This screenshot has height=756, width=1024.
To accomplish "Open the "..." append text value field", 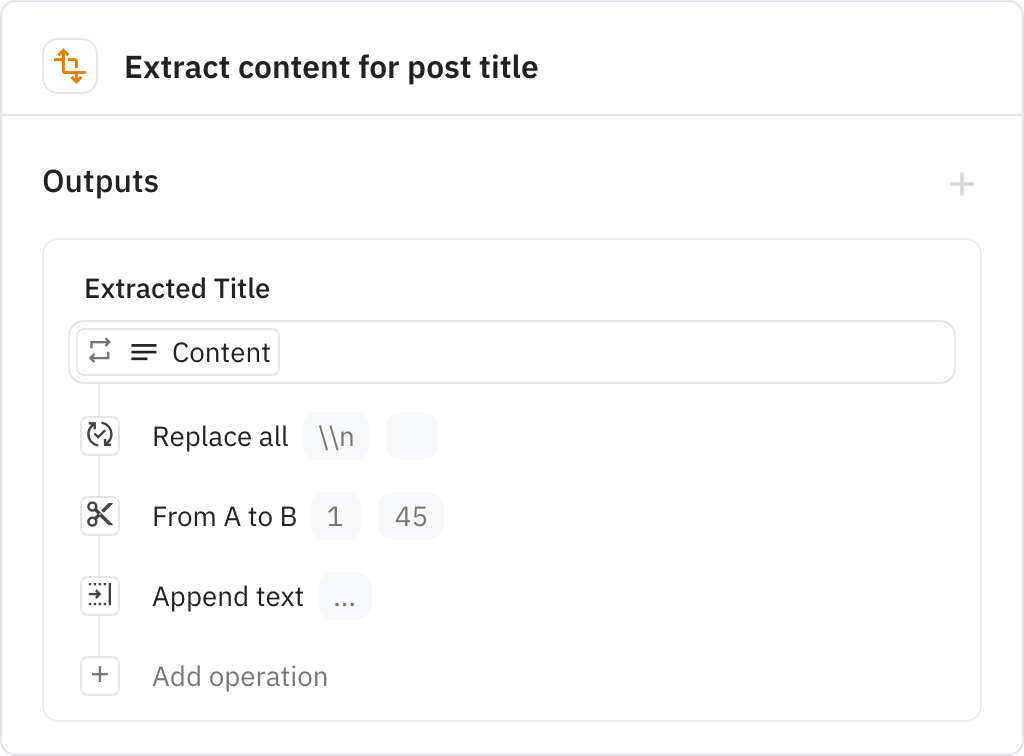I will pos(344,596).
